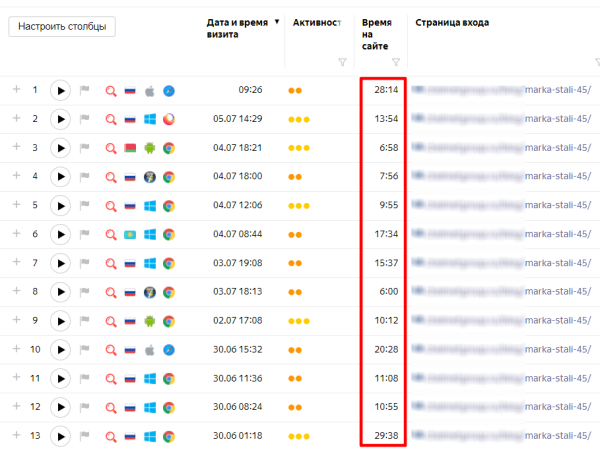This screenshot has height=450, width=600.
Task: Click the Android icon in row 3
Action: point(150,148)
